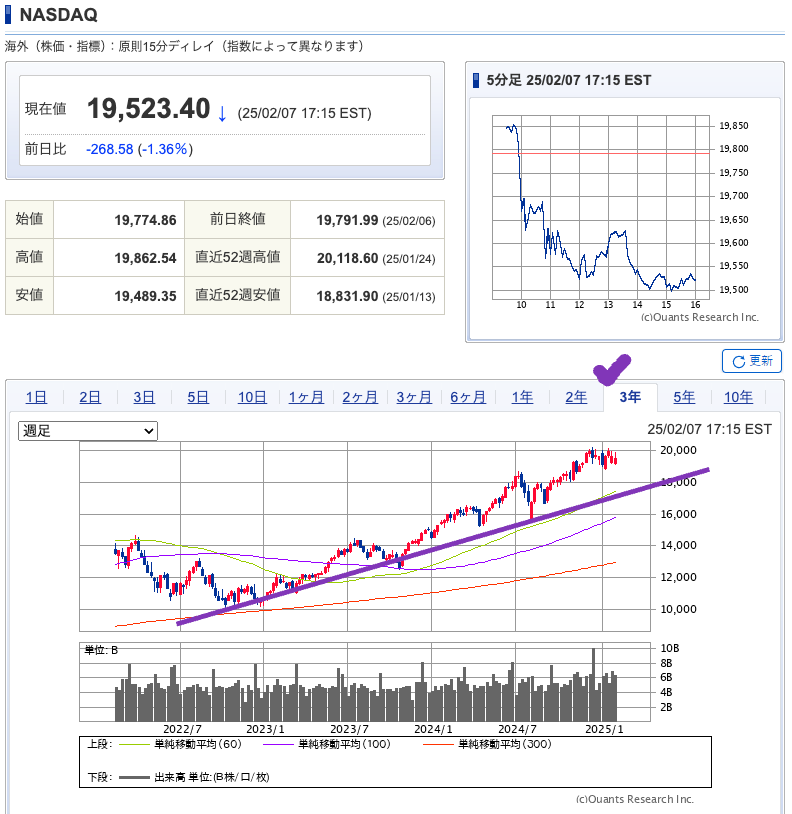The image size is (792, 814).
Task: Show the 10年 chart range
Action: [x=738, y=397]
